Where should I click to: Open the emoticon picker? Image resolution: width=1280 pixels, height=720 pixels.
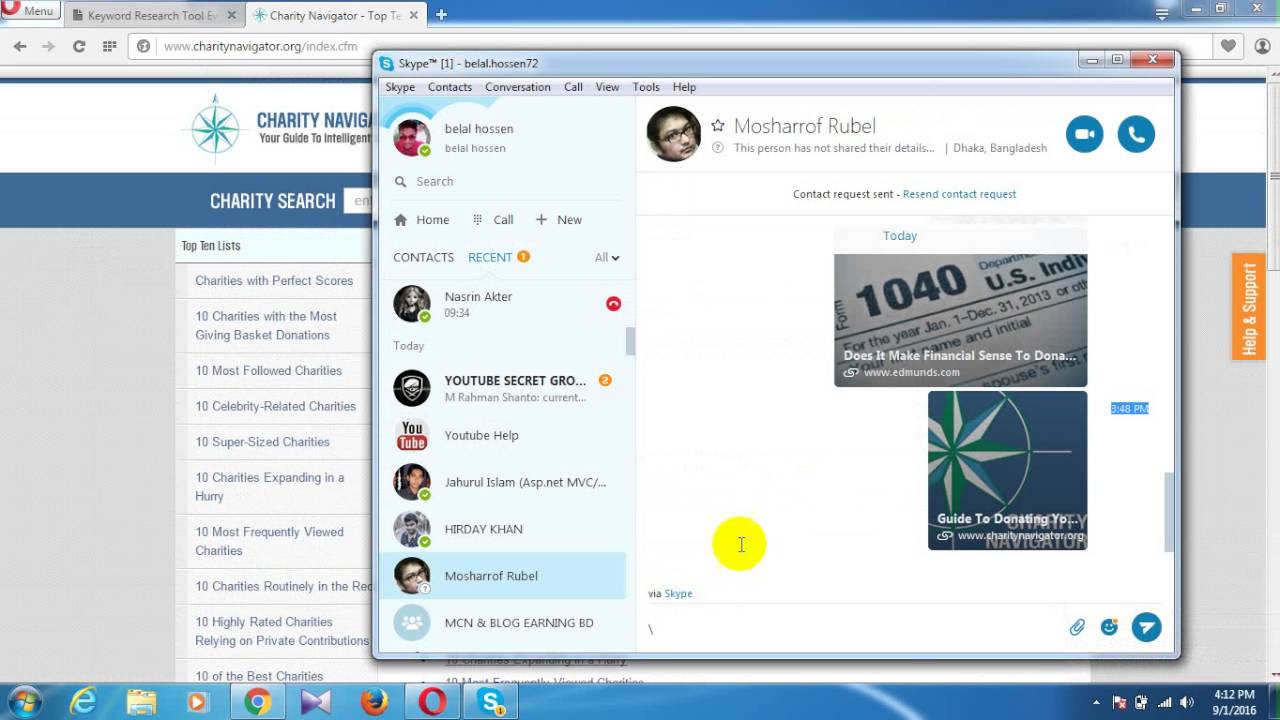coord(1109,627)
